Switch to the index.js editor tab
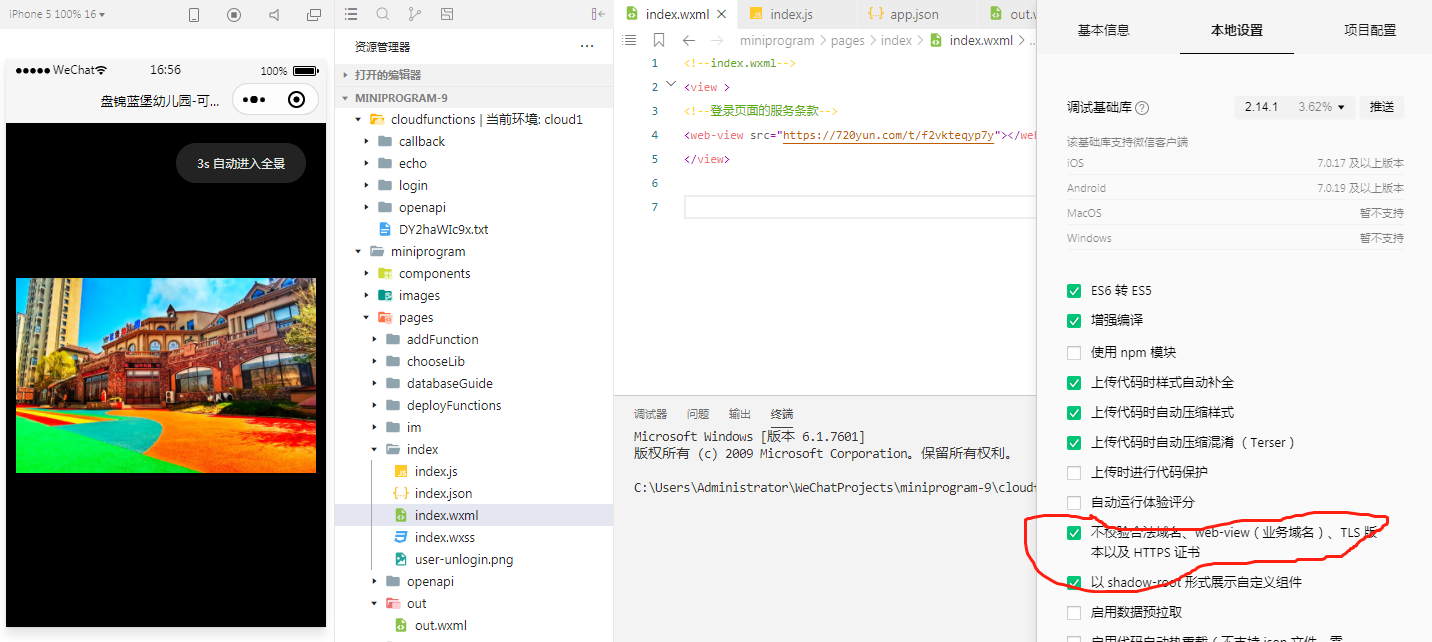This screenshot has height=642, width=1432. tap(796, 14)
